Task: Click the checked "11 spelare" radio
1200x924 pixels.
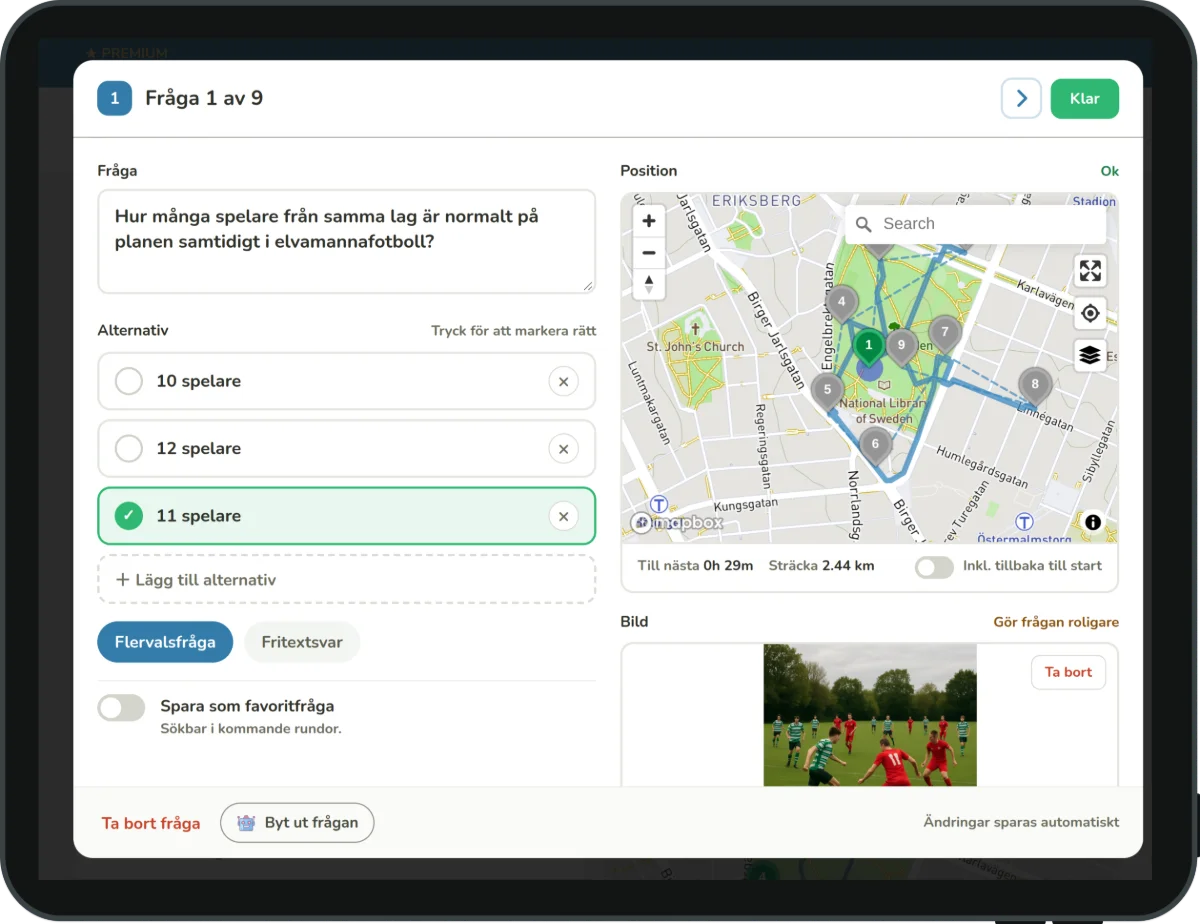Action: point(129,516)
